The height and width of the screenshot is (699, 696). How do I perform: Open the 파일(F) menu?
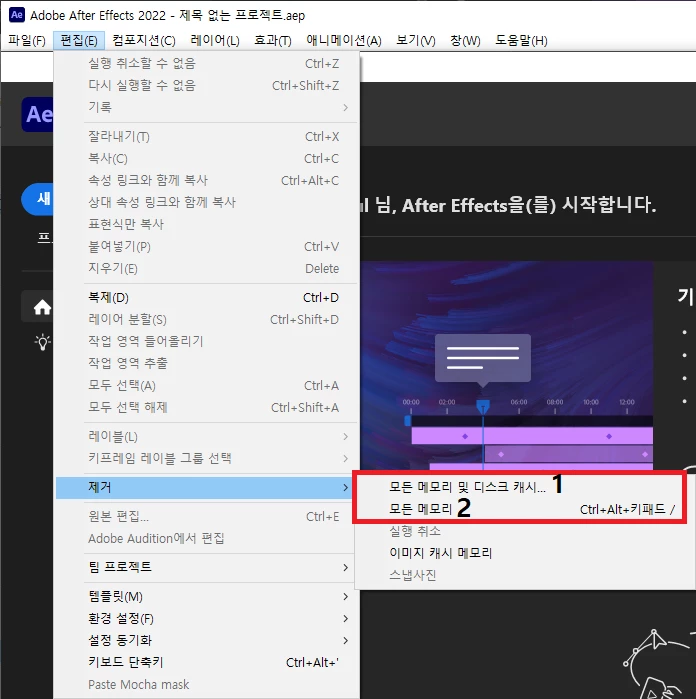coord(27,41)
